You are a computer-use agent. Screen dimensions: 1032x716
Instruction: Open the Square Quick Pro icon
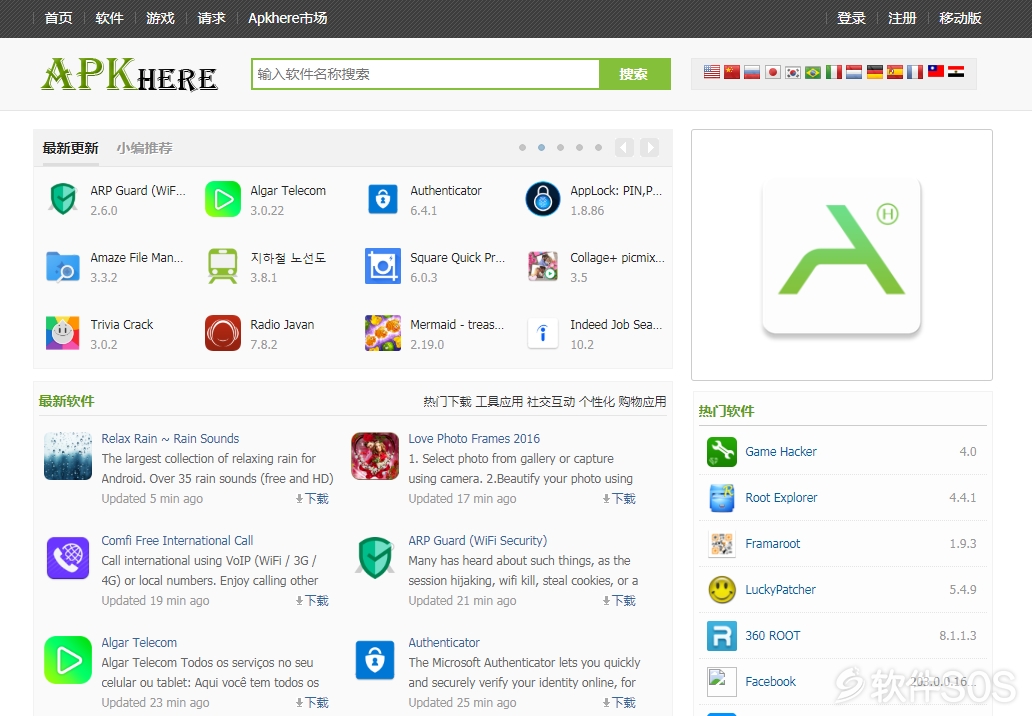pos(383,267)
